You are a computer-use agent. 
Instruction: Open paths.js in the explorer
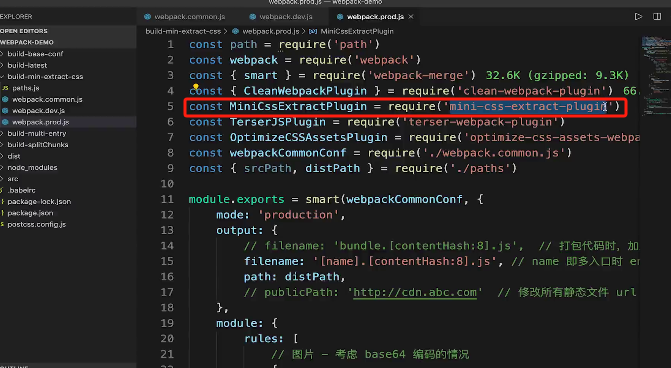[x=26, y=88]
